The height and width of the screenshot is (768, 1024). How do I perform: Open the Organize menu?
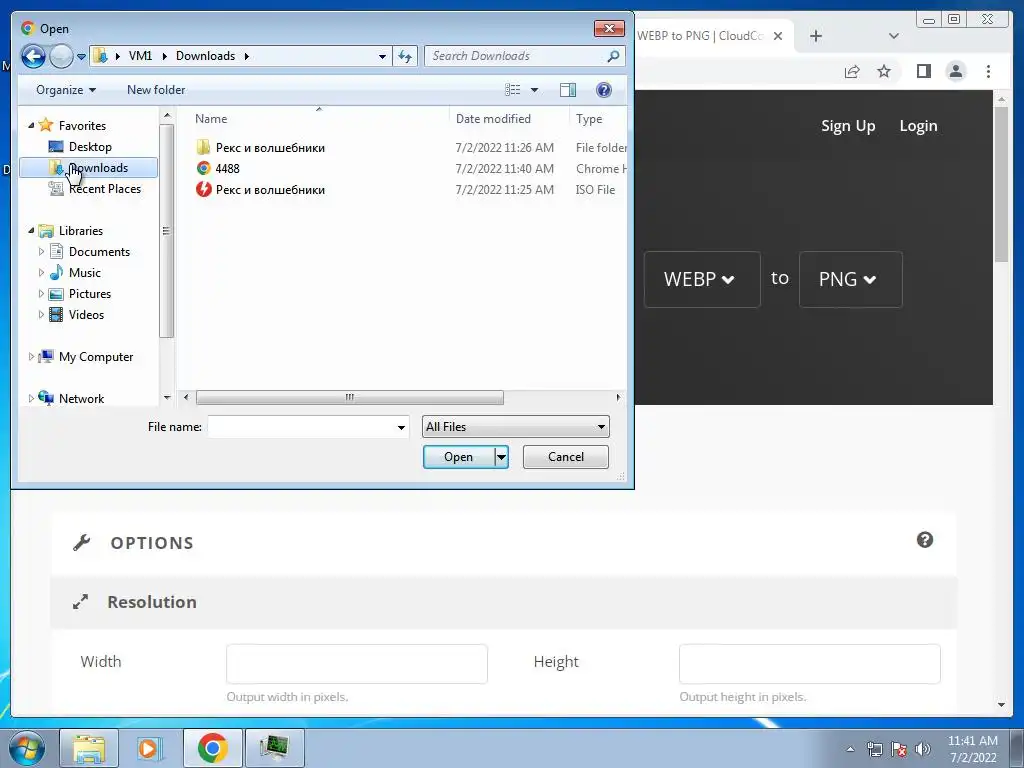tap(66, 90)
